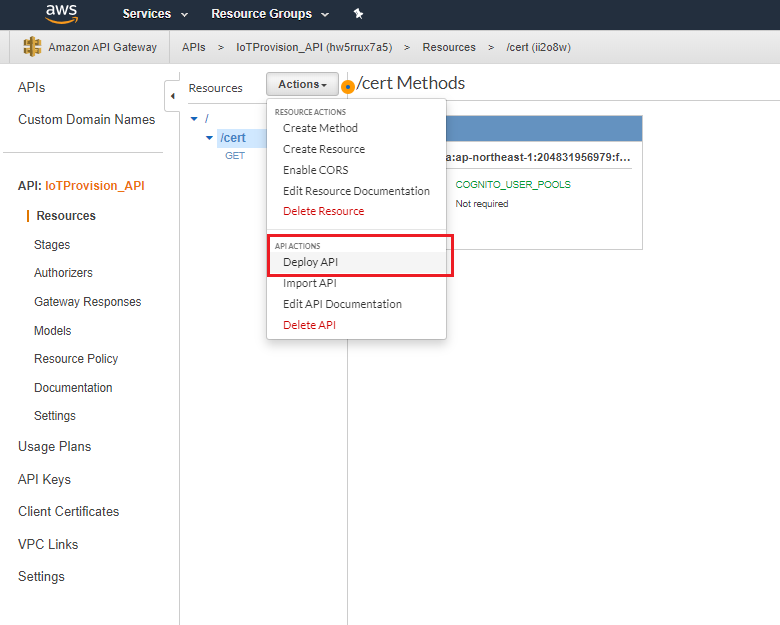The height and width of the screenshot is (625, 780).
Task: Open Documentation in sidebar
Action: 73,388
